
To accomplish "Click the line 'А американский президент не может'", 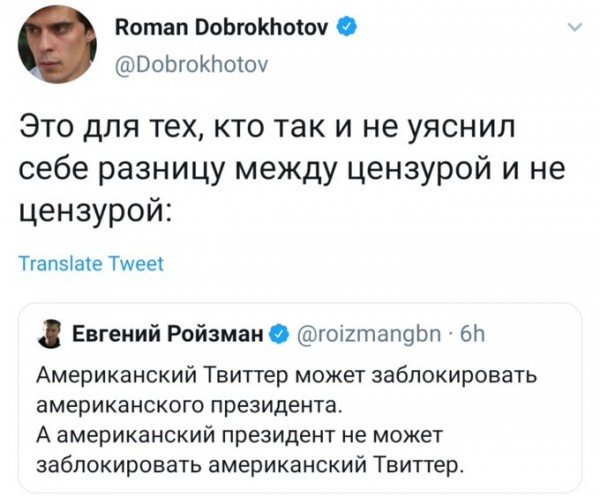I will click(240, 435).
